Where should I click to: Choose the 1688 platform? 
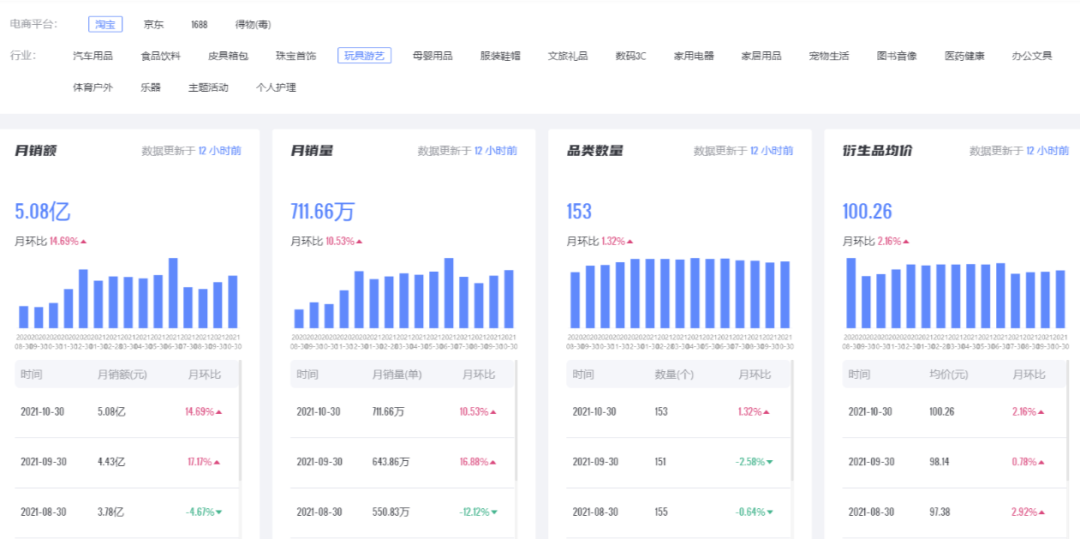point(200,25)
